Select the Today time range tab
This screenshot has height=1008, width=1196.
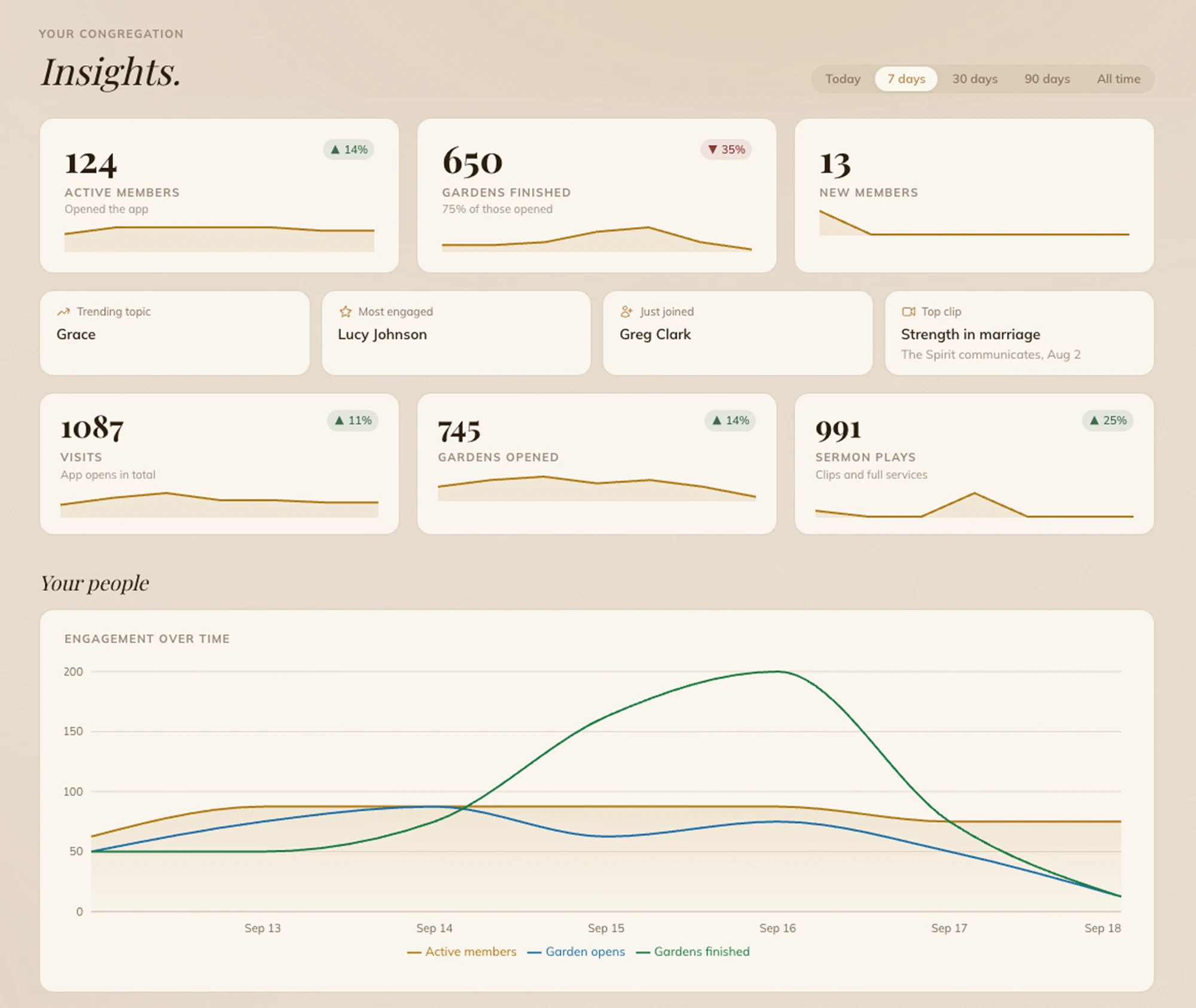843,79
